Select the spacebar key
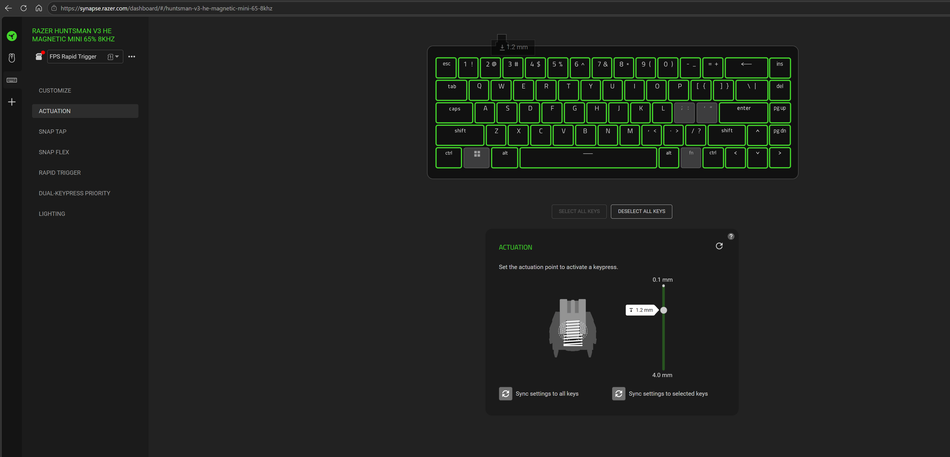The image size is (950, 457). (588, 158)
